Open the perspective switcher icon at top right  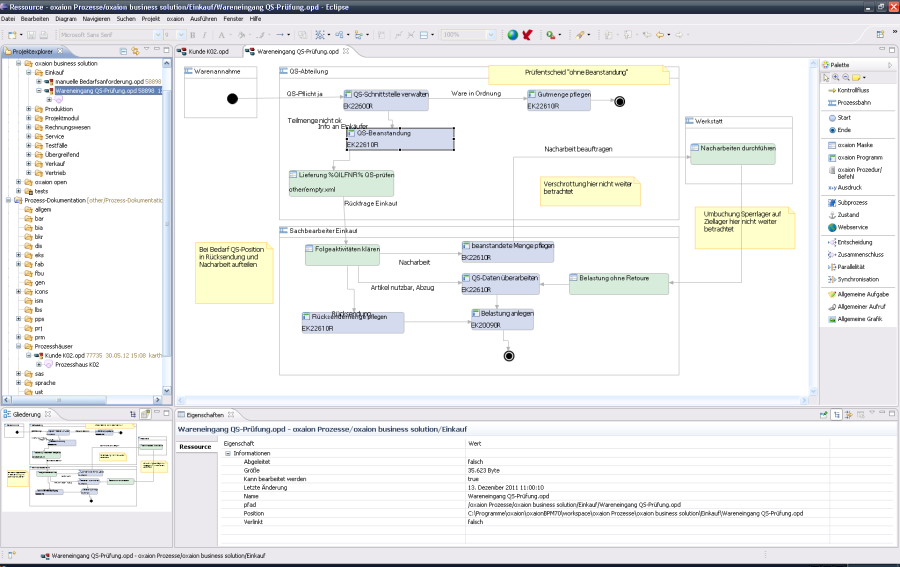pyautogui.click(x=880, y=35)
